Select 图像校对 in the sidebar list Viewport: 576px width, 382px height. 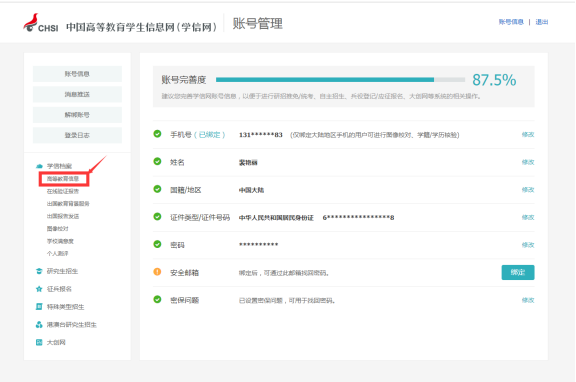[x=57, y=229]
